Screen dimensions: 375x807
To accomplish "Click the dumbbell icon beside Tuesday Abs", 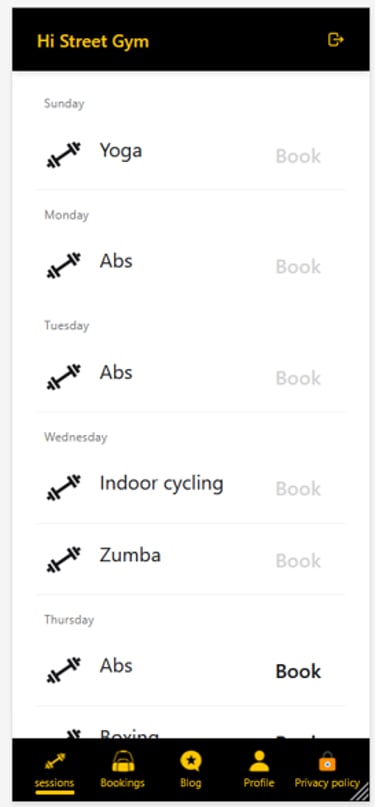I will [64, 377].
